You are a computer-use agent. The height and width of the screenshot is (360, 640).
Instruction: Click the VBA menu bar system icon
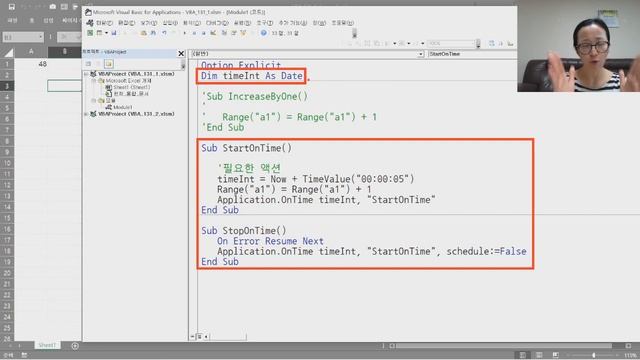(x=90, y=23)
